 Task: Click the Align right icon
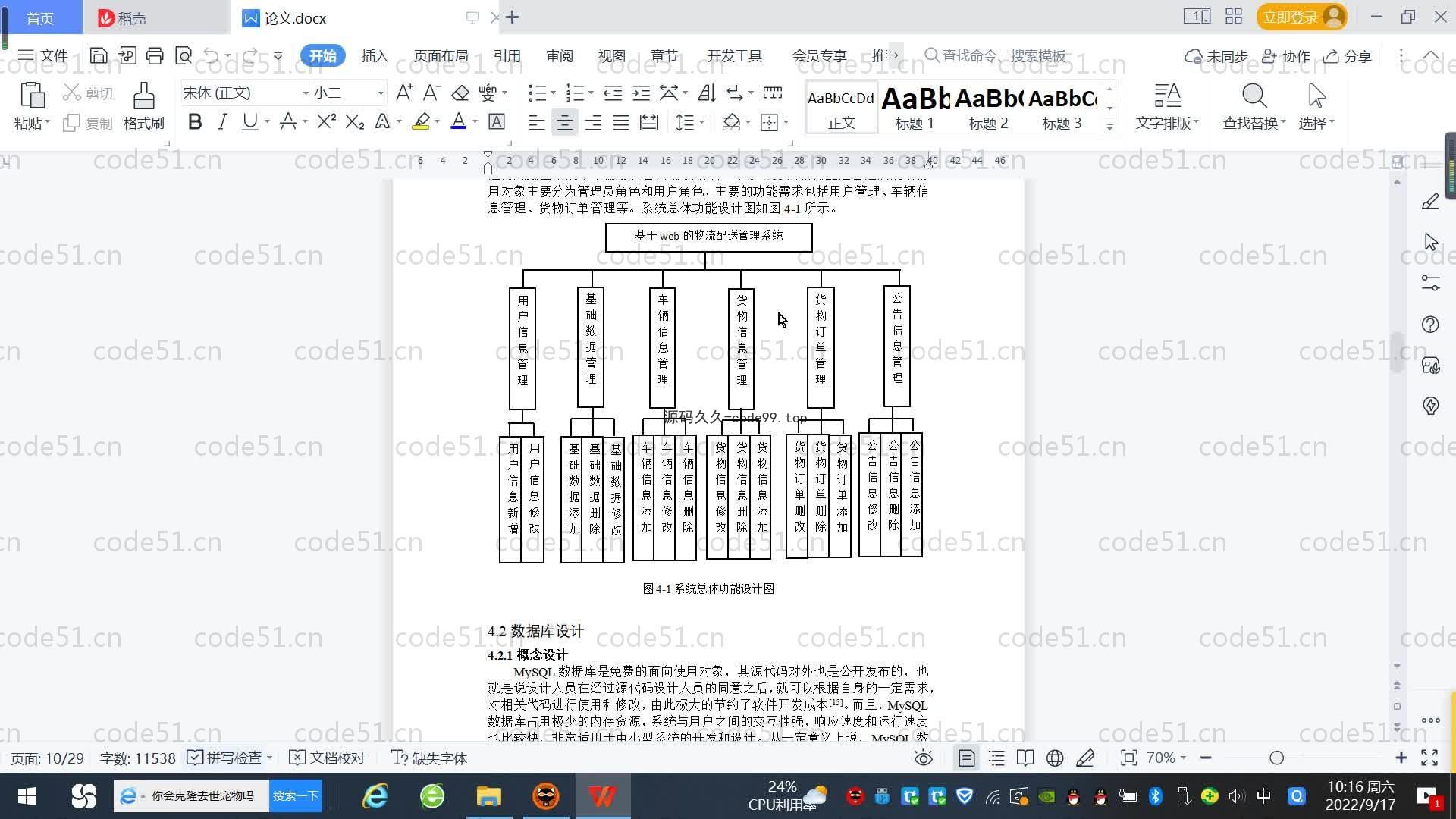pos(592,122)
